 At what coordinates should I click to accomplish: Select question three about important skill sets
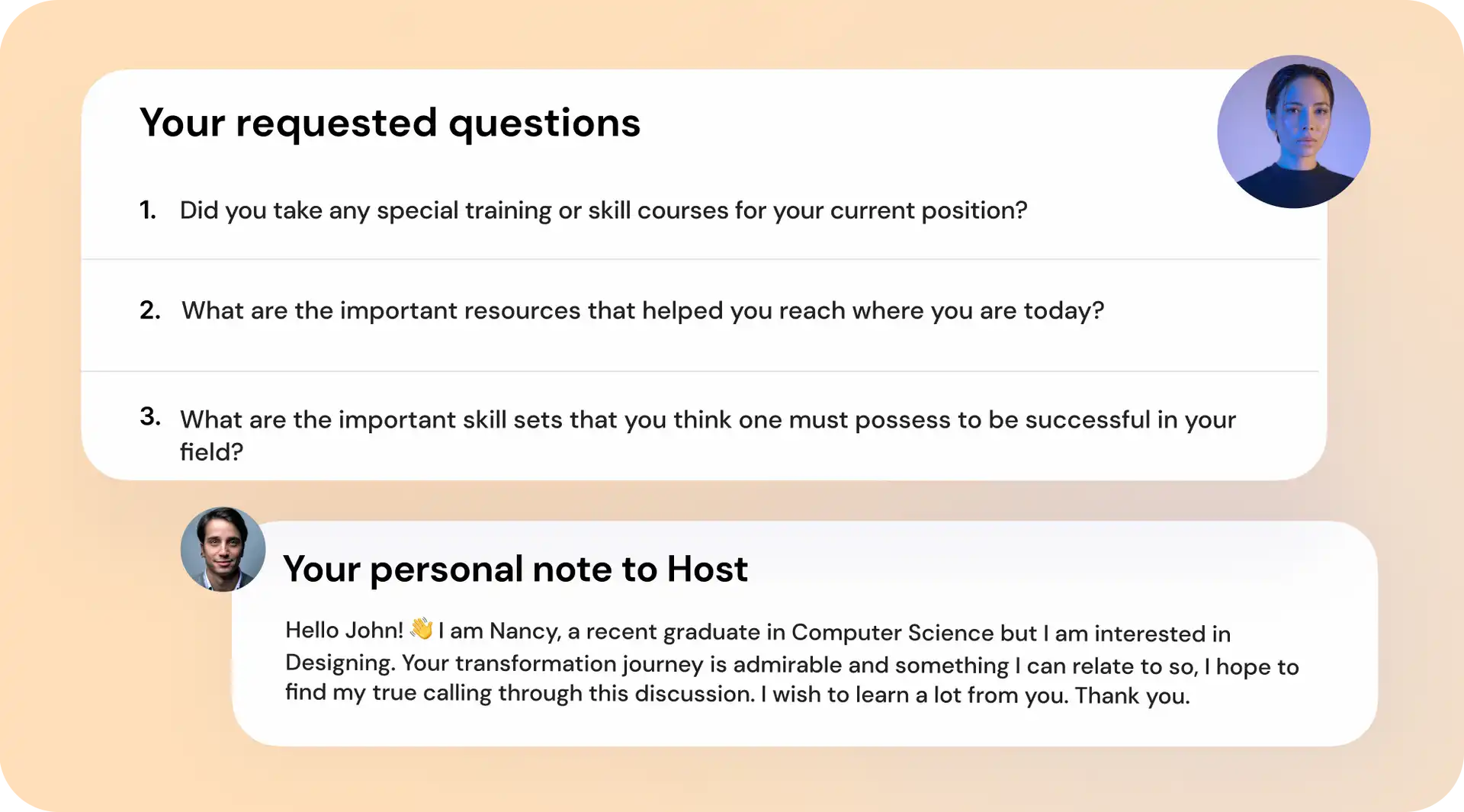click(708, 435)
